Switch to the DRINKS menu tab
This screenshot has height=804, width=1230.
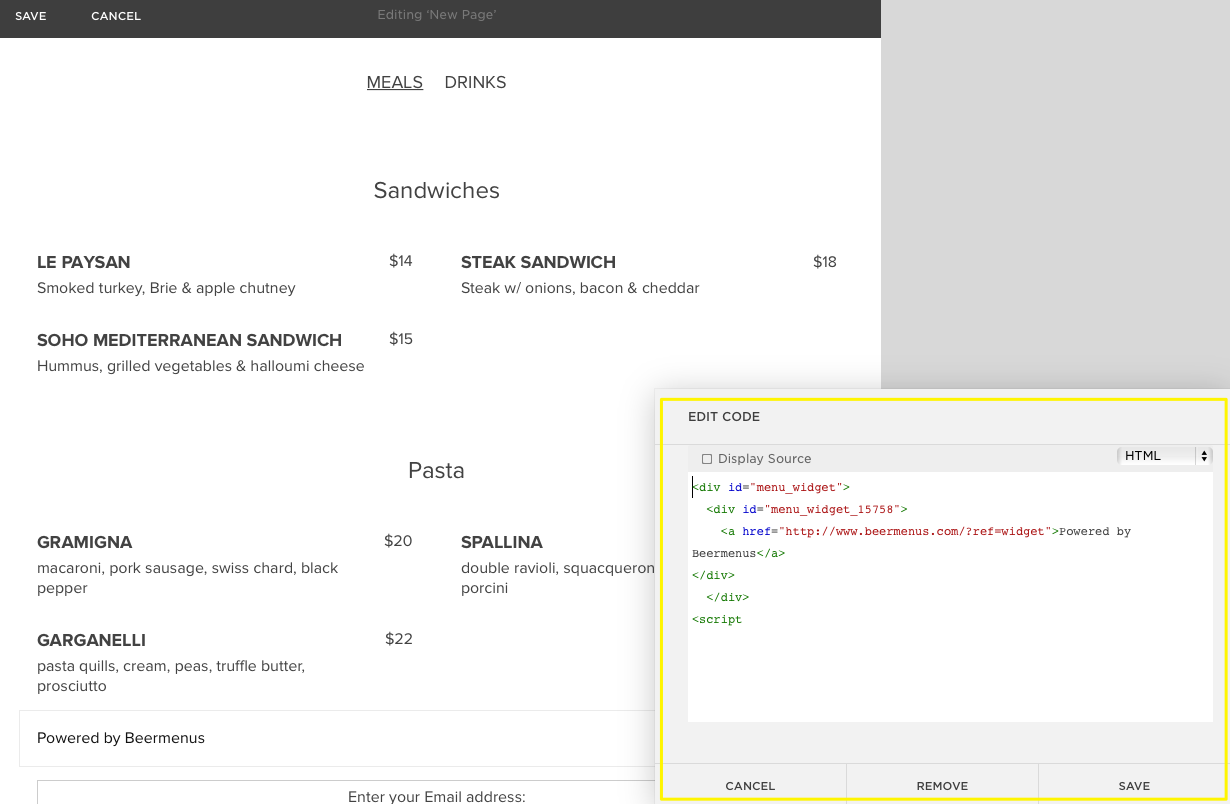click(x=475, y=82)
